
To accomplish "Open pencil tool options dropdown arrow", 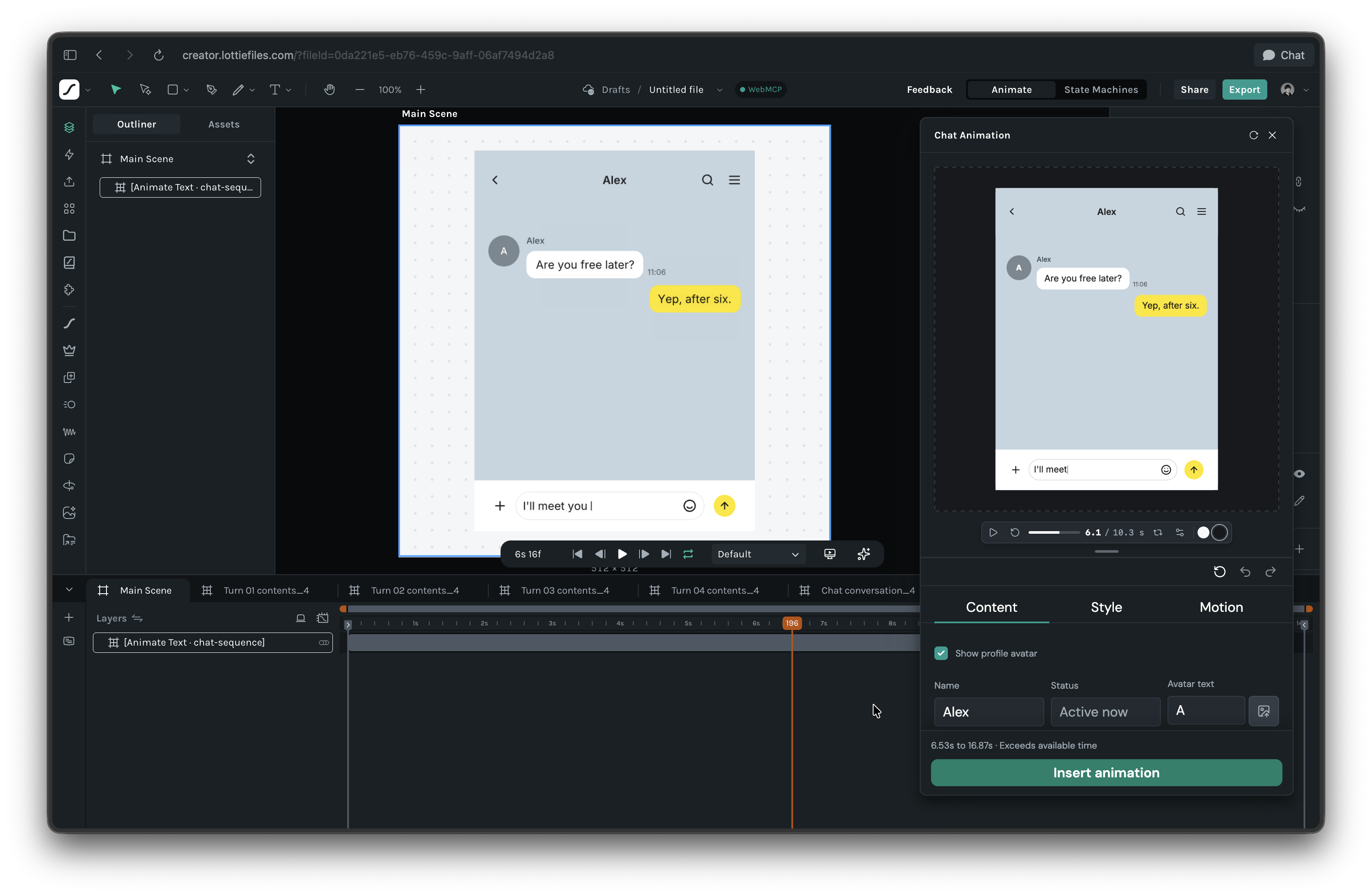I will [252, 90].
